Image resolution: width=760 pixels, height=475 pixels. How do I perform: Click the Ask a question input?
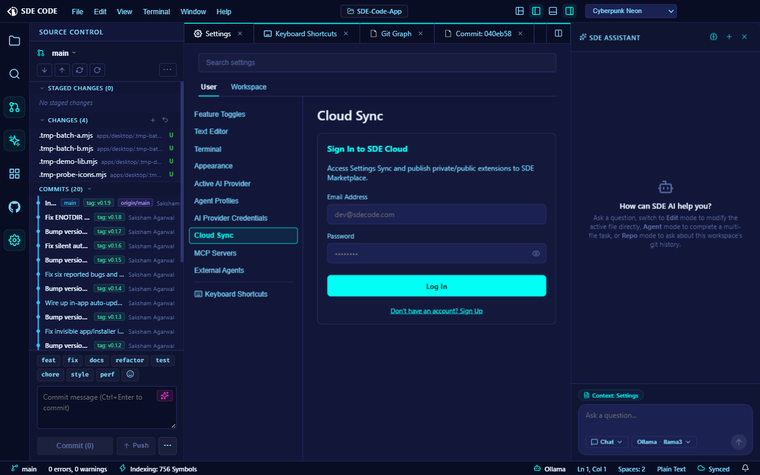(x=664, y=416)
